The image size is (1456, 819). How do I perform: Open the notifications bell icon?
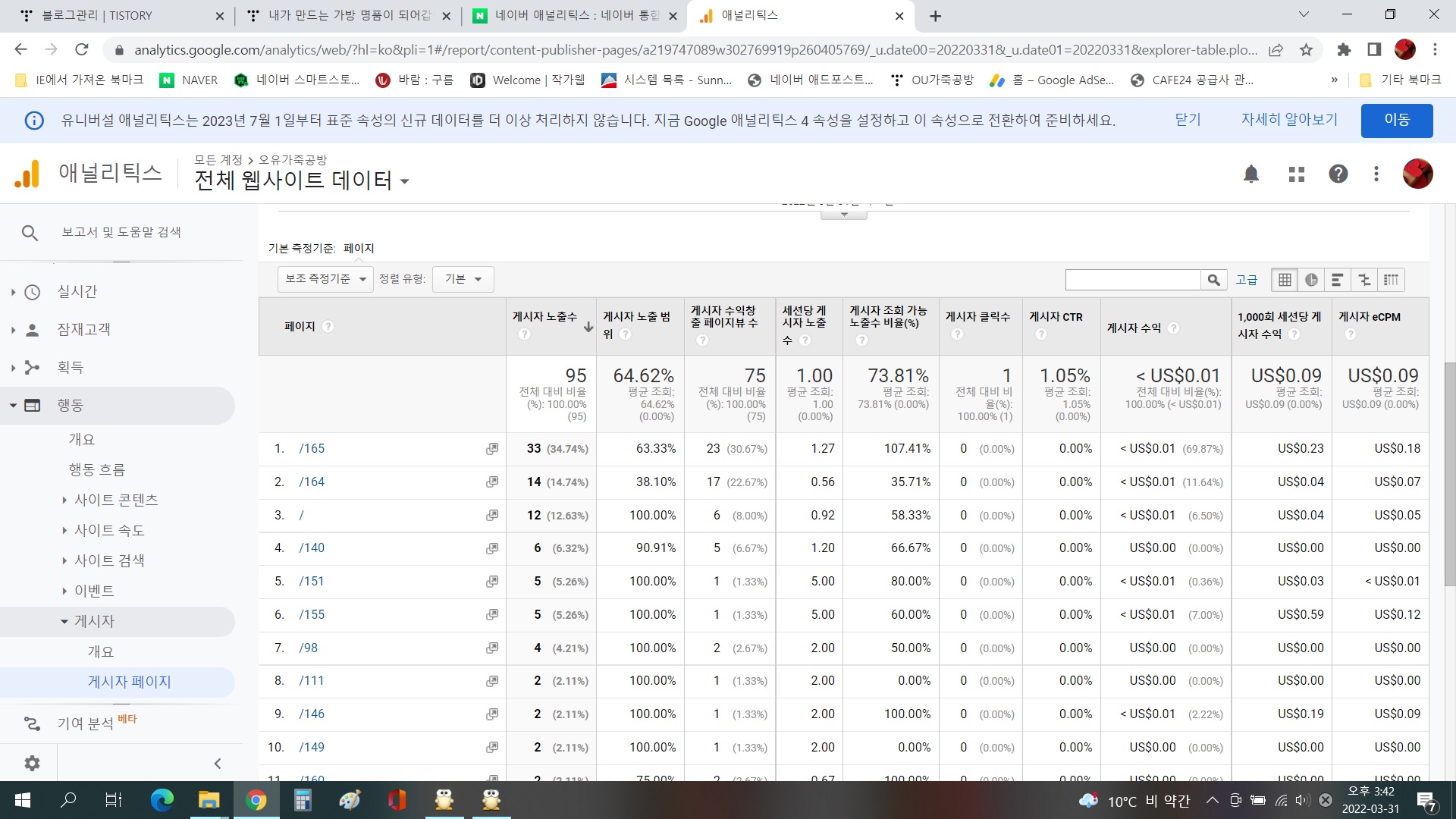pyautogui.click(x=1251, y=174)
